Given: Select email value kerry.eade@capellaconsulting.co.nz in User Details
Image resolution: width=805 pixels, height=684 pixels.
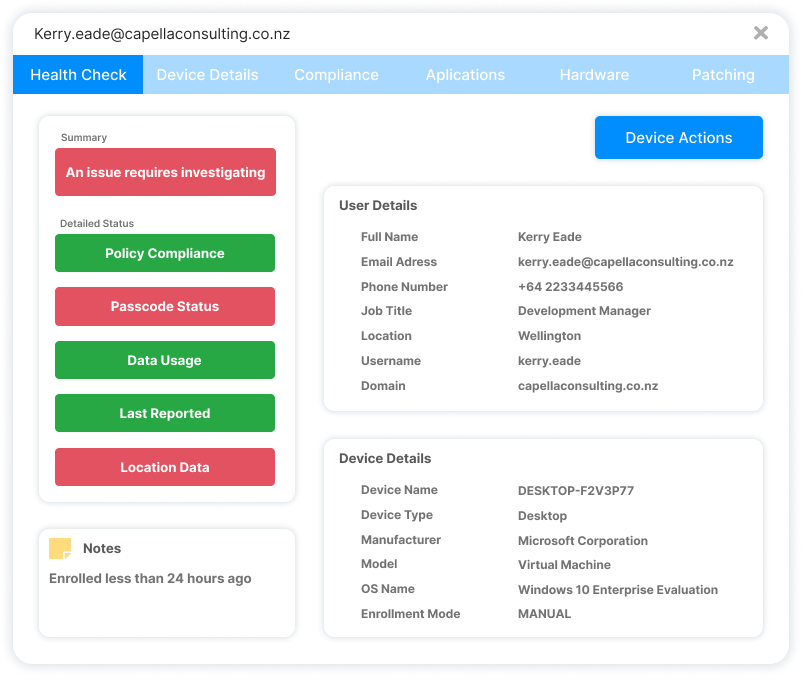Looking at the screenshot, I should (x=625, y=262).
